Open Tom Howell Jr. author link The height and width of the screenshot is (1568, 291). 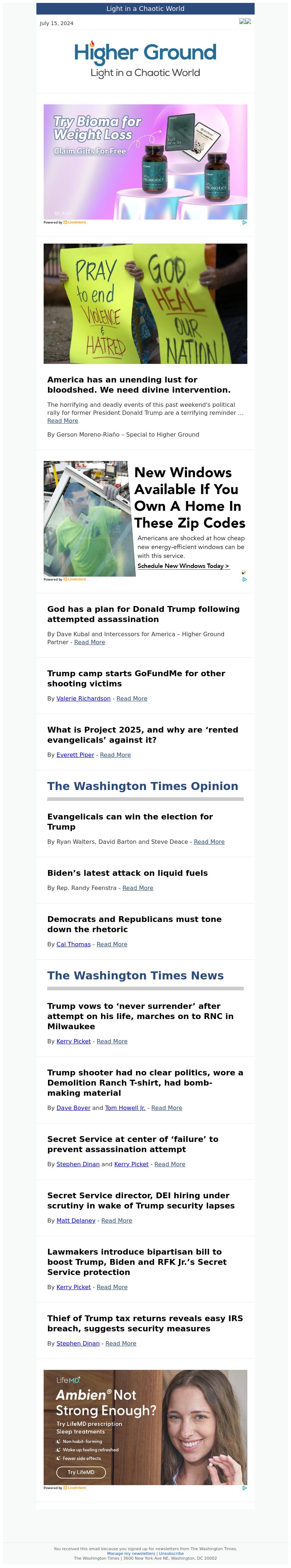click(125, 1107)
